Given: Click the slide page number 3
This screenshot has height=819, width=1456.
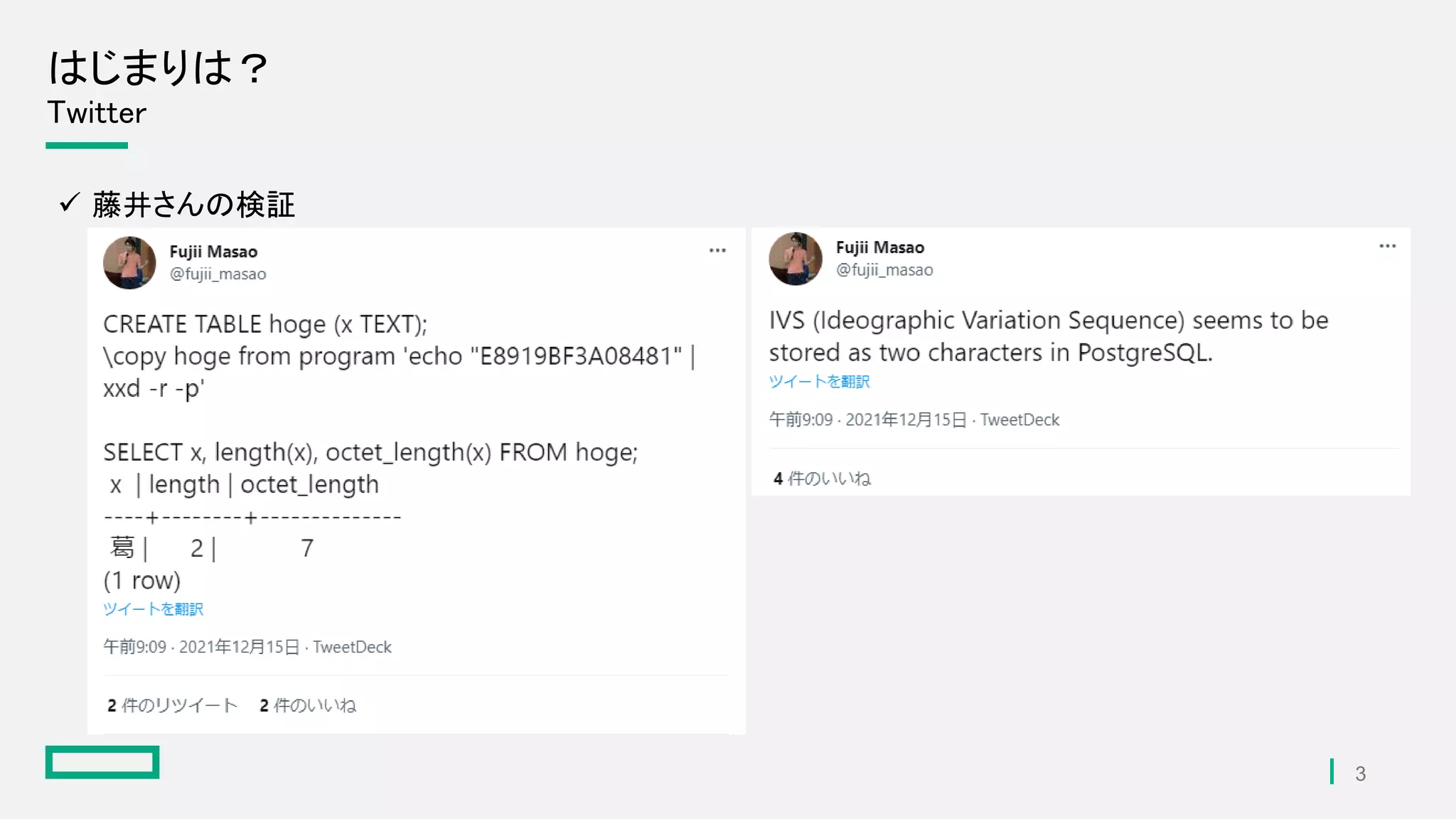Looking at the screenshot, I should tap(1360, 773).
